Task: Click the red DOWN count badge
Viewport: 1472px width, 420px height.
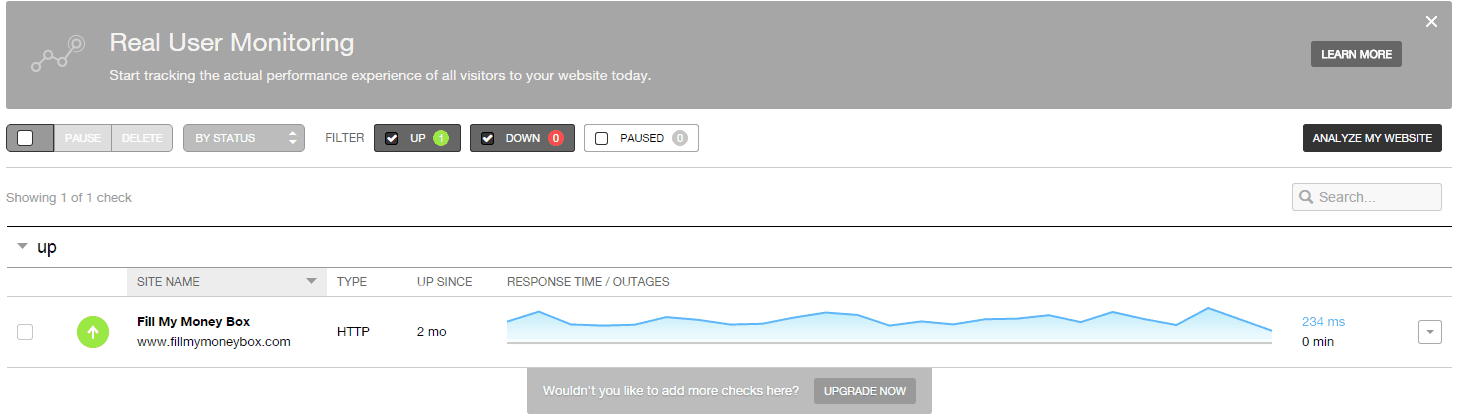Action: tap(556, 138)
